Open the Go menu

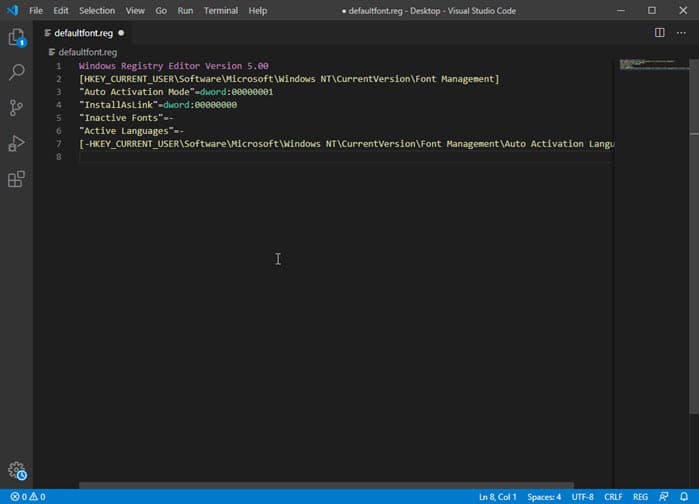161,10
